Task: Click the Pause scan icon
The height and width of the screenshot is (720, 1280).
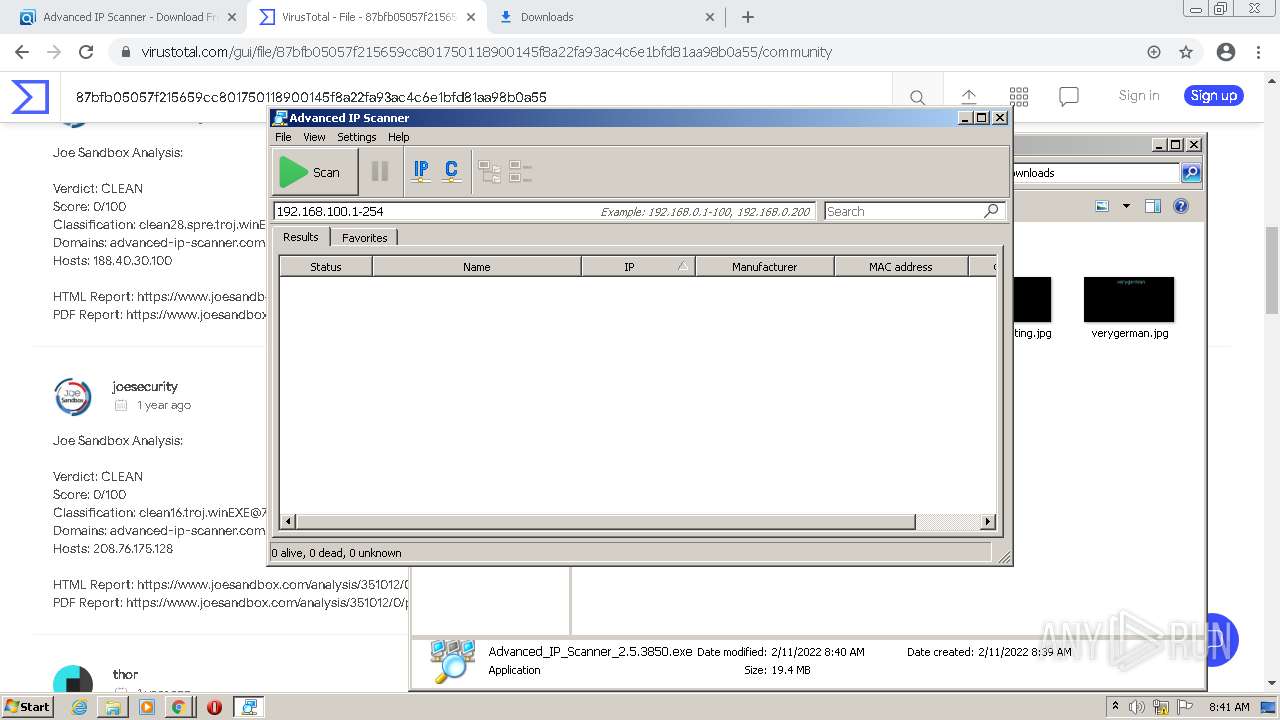Action: [380, 172]
